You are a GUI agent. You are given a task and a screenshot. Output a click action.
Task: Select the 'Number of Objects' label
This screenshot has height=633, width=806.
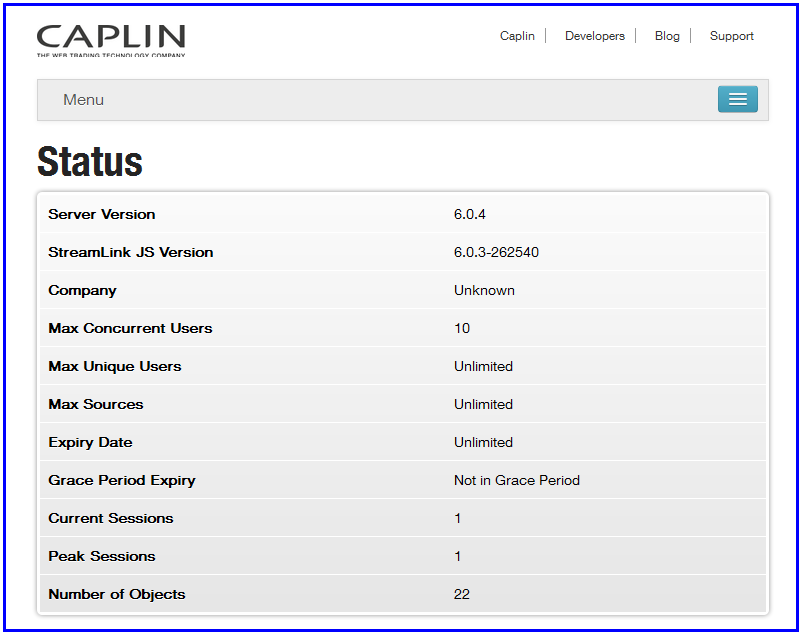pos(117,595)
